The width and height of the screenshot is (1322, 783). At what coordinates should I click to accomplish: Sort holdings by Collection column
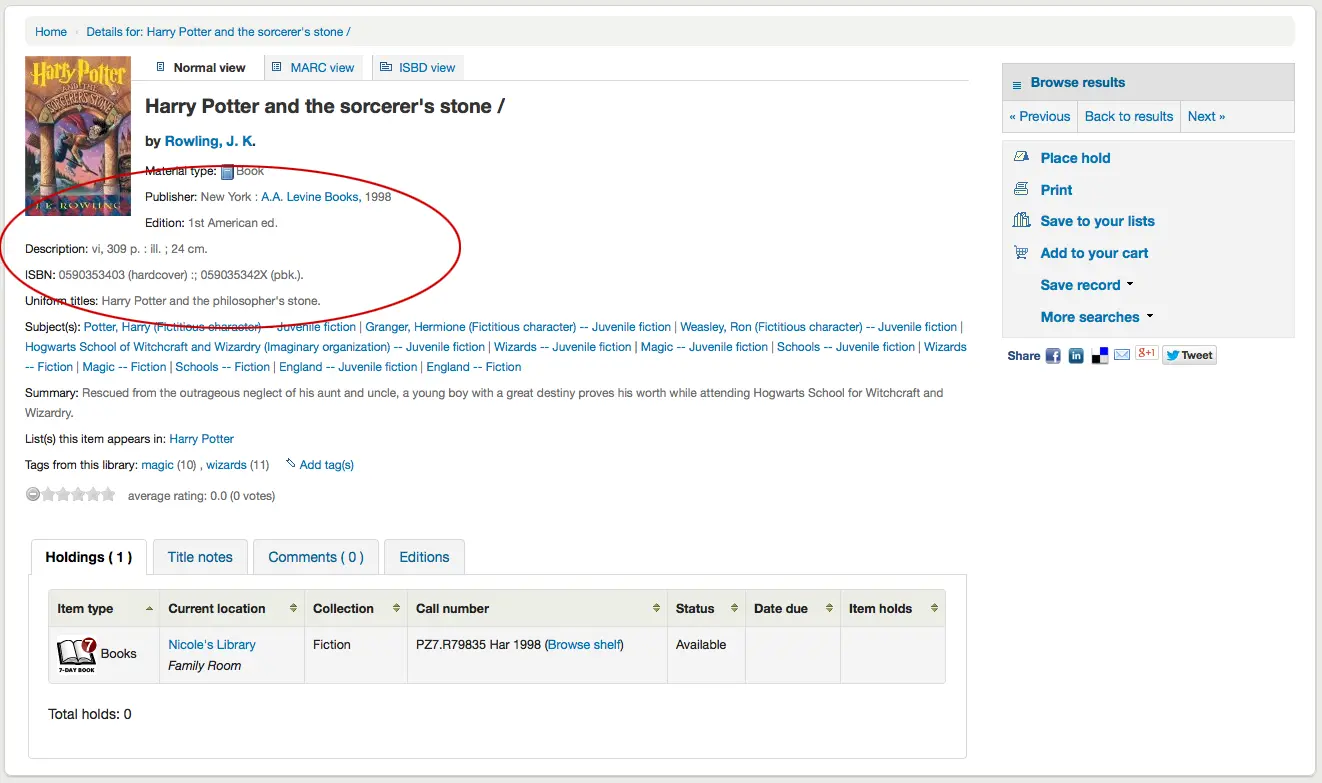pos(356,608)
